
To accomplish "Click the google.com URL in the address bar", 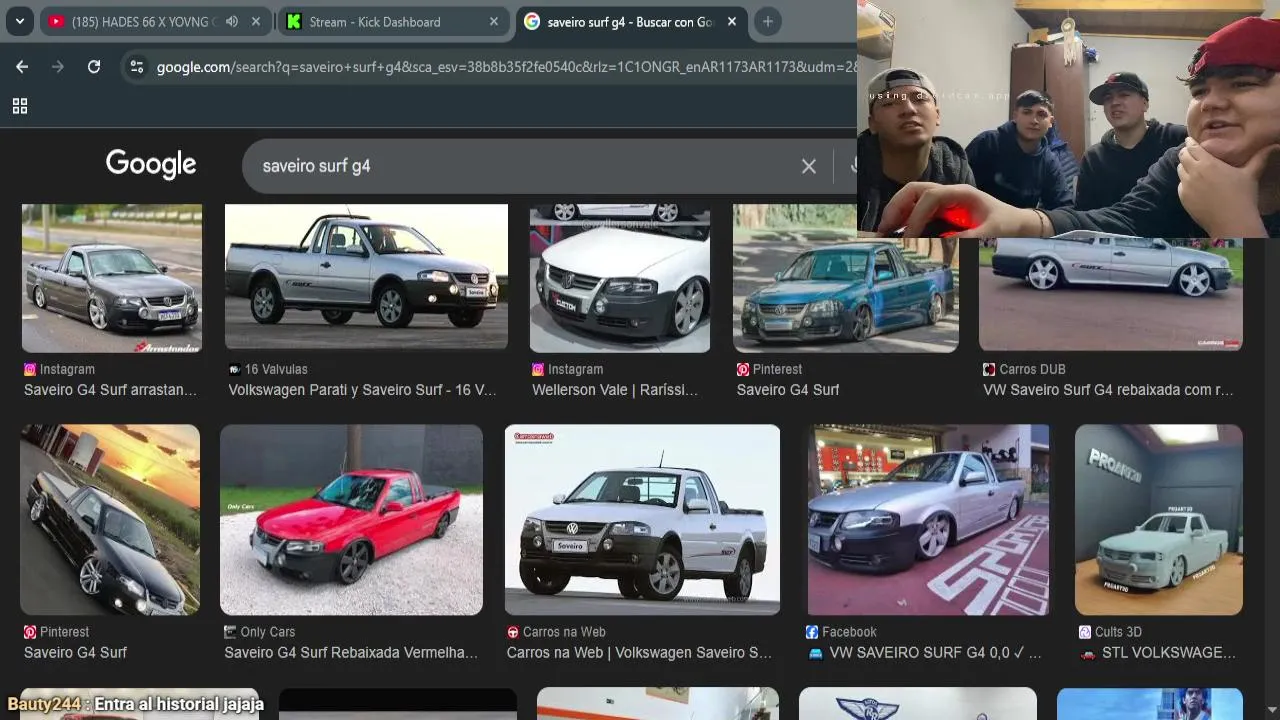I will [x=506, y=67].
